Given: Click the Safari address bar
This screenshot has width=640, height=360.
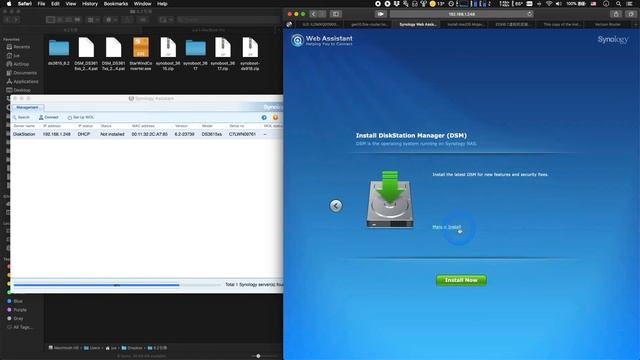Looking at the screenshot, I should click(x=462, y=14).
